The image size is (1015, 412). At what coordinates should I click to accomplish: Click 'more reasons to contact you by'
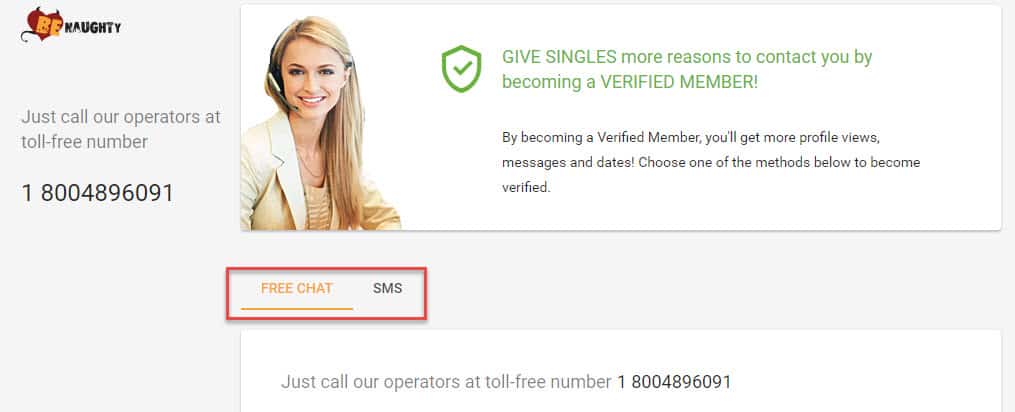coord(746,57)
